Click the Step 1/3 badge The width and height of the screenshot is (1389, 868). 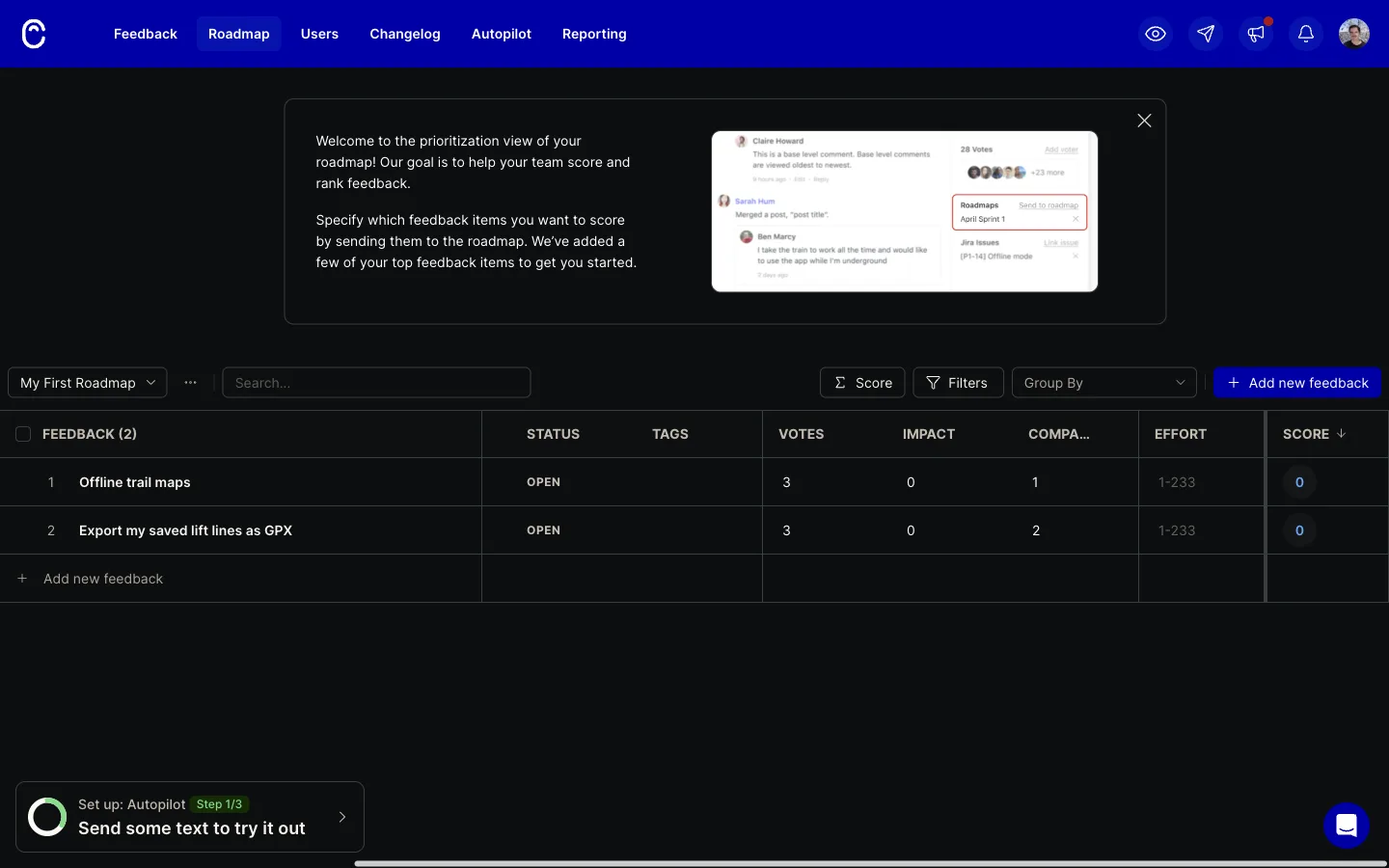(x=220, y=804)
